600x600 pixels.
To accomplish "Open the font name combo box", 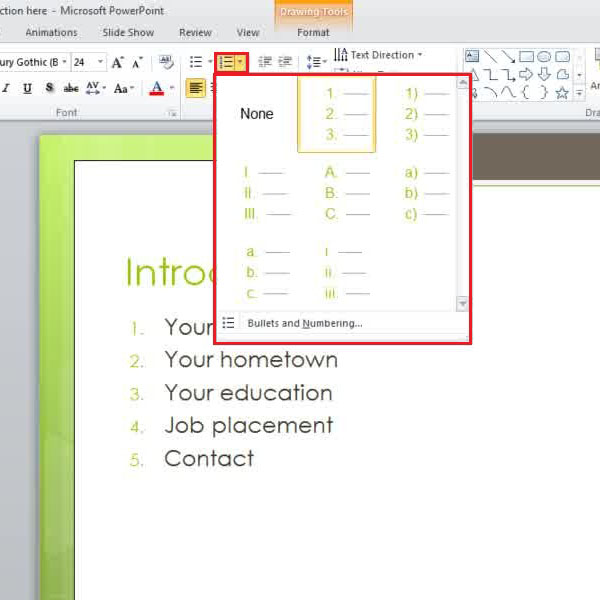I will click(34, 62).
